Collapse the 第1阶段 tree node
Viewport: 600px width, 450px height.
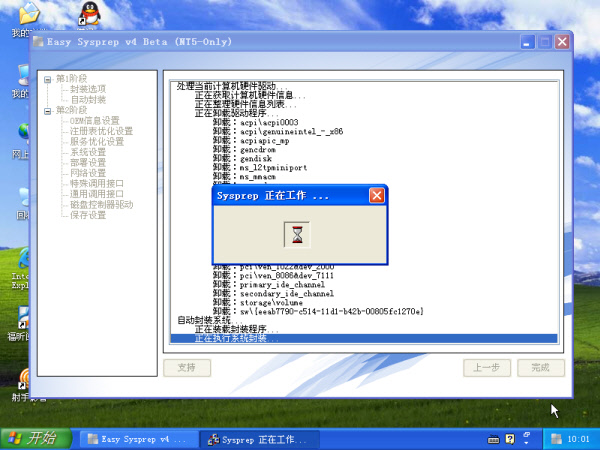47,79
